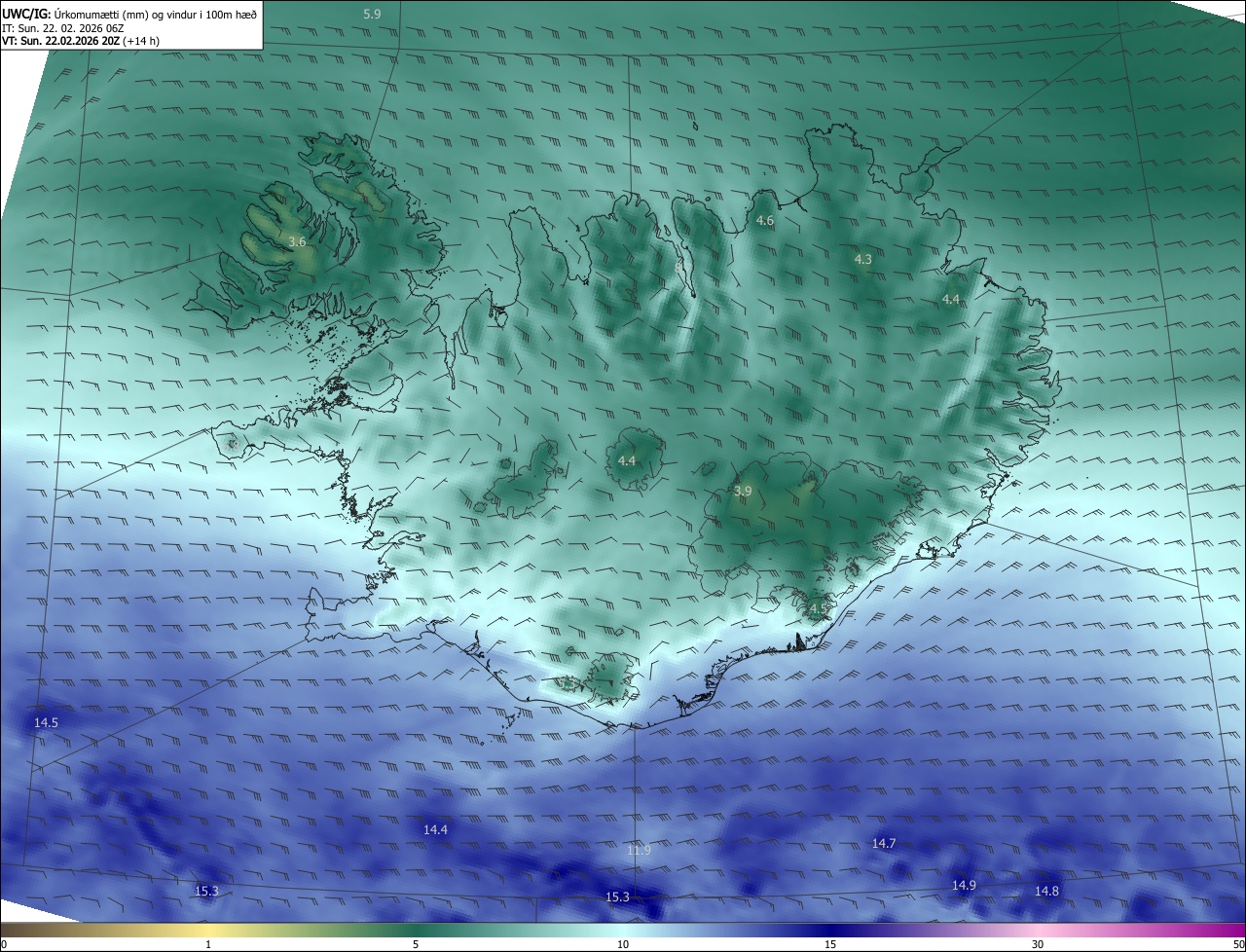Click the colorbar tick label 1
The width and height of the screenshot is (1246, 952).
[208, 944]
